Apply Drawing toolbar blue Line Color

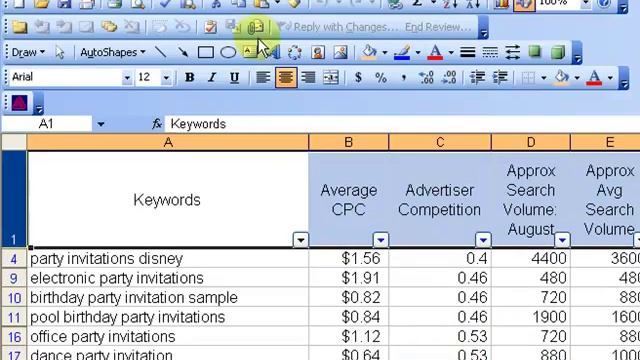pyautogui.click(x=402, y=52)
